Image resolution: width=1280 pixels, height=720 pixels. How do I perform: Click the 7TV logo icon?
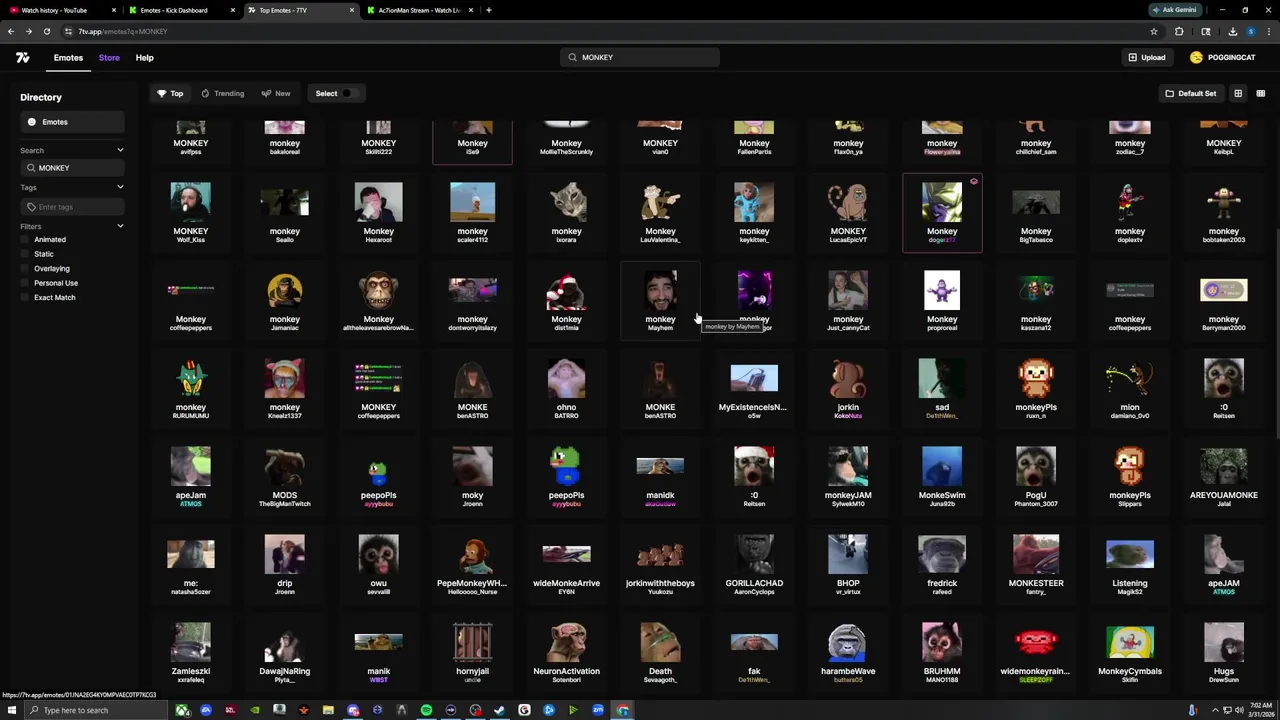point(22,58)
